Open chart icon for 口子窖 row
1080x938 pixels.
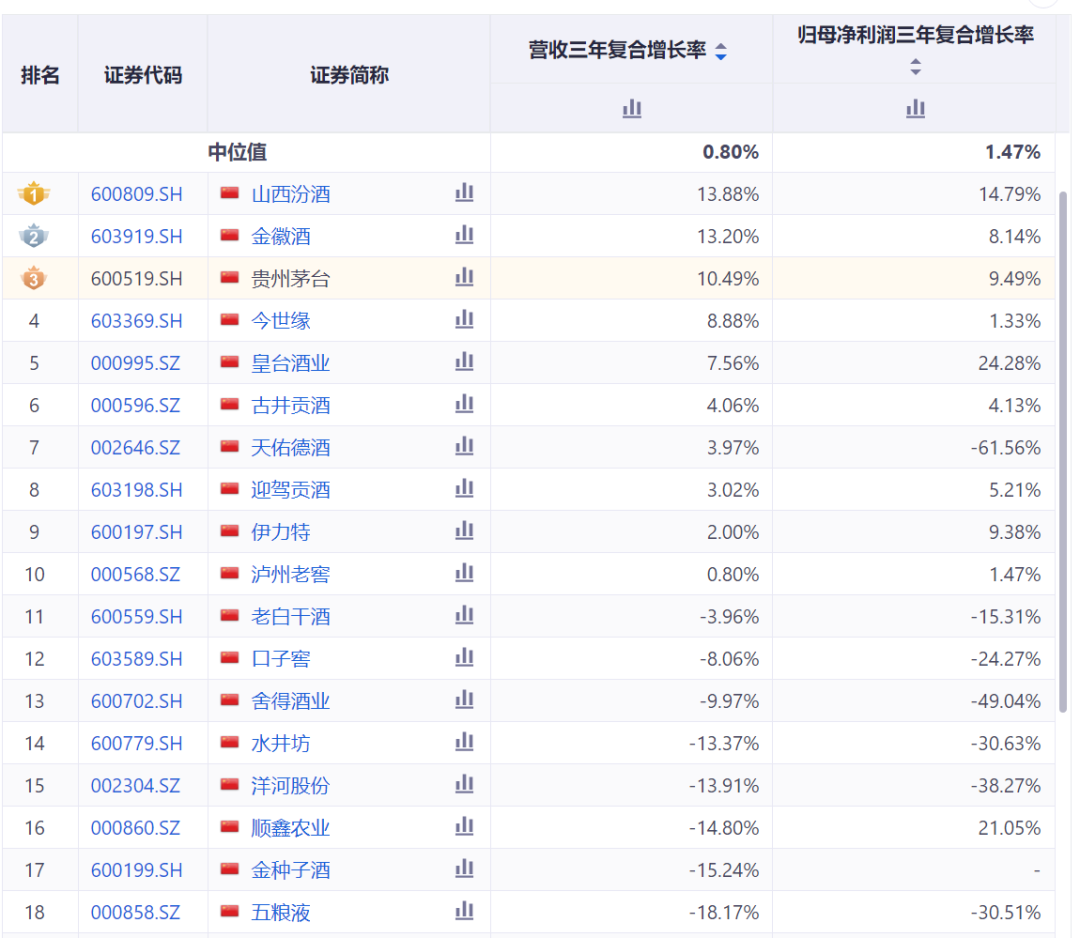[x=464, y=657]
